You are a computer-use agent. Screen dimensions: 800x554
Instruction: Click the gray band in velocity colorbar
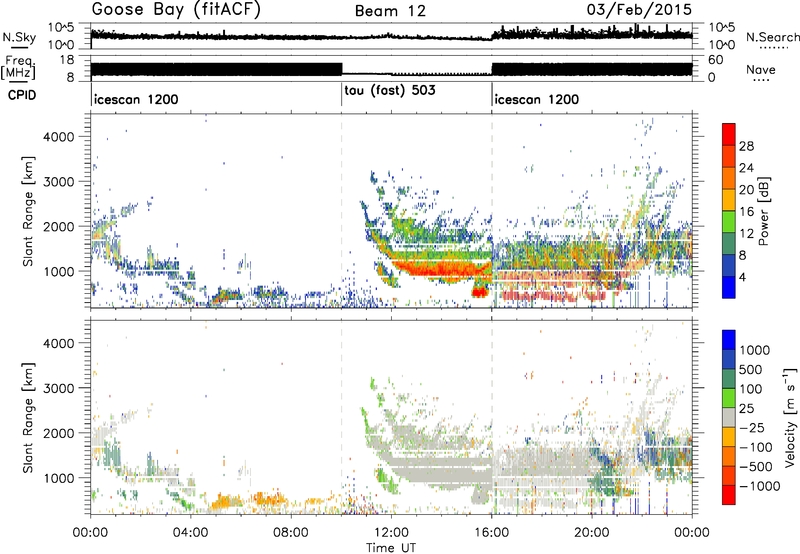click(x=729, y=417)
